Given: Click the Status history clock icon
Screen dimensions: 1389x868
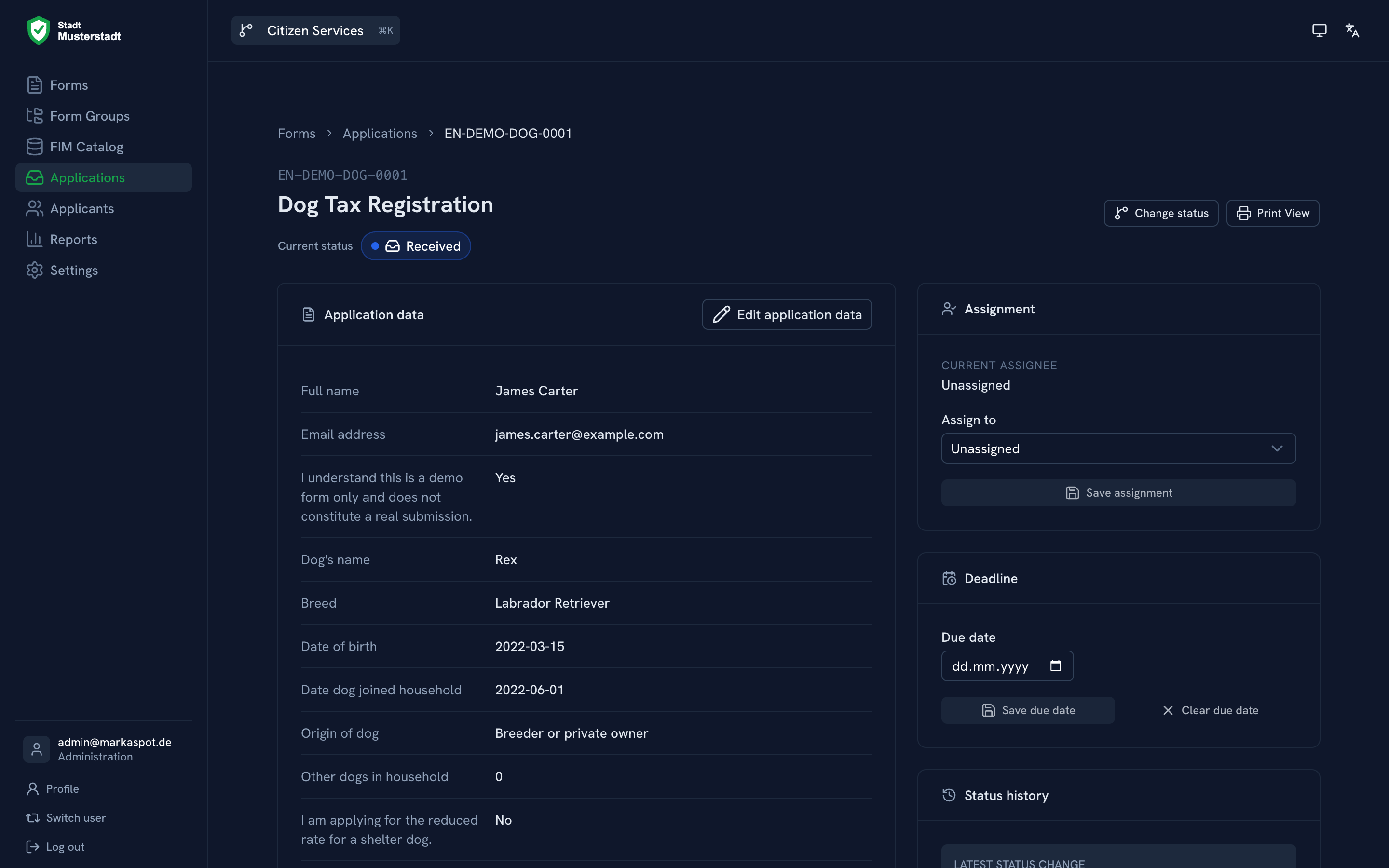Looking at the screenshot, I should (949, 795).
